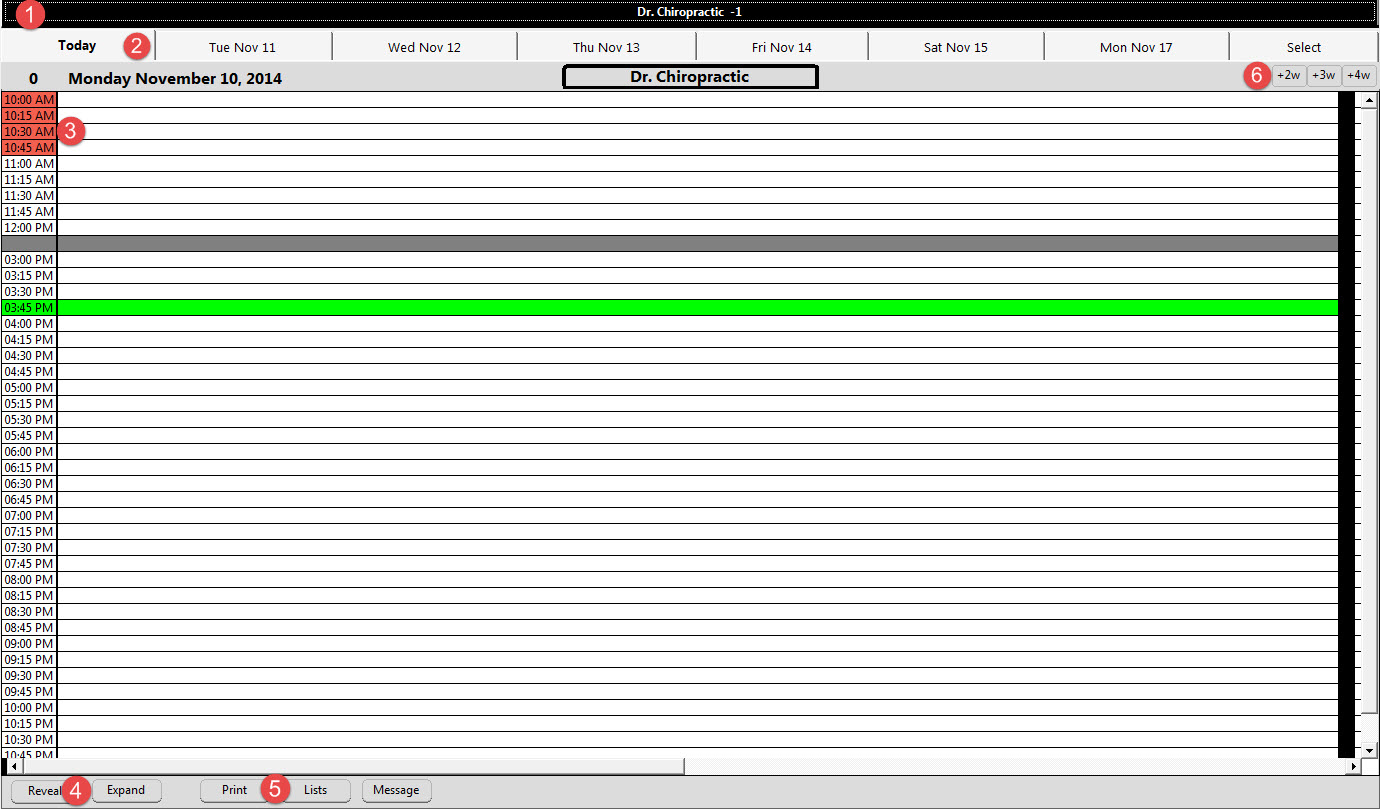Jump ahead four weeks with +4w

coord(1359,76)
